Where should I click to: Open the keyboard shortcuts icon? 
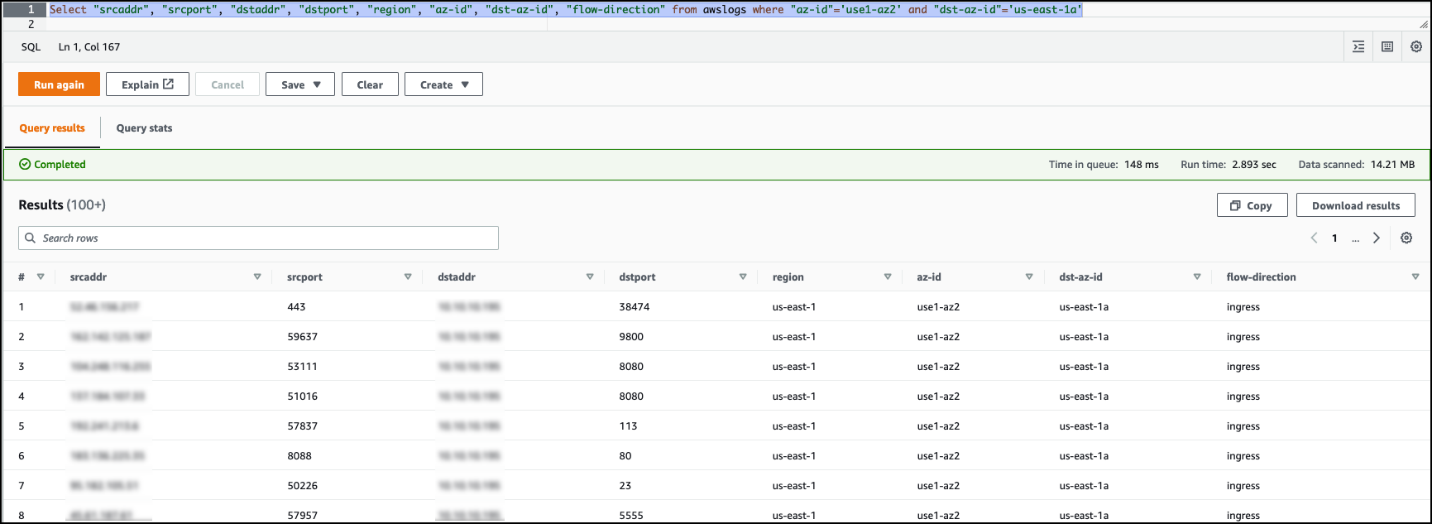(1387, 47)
